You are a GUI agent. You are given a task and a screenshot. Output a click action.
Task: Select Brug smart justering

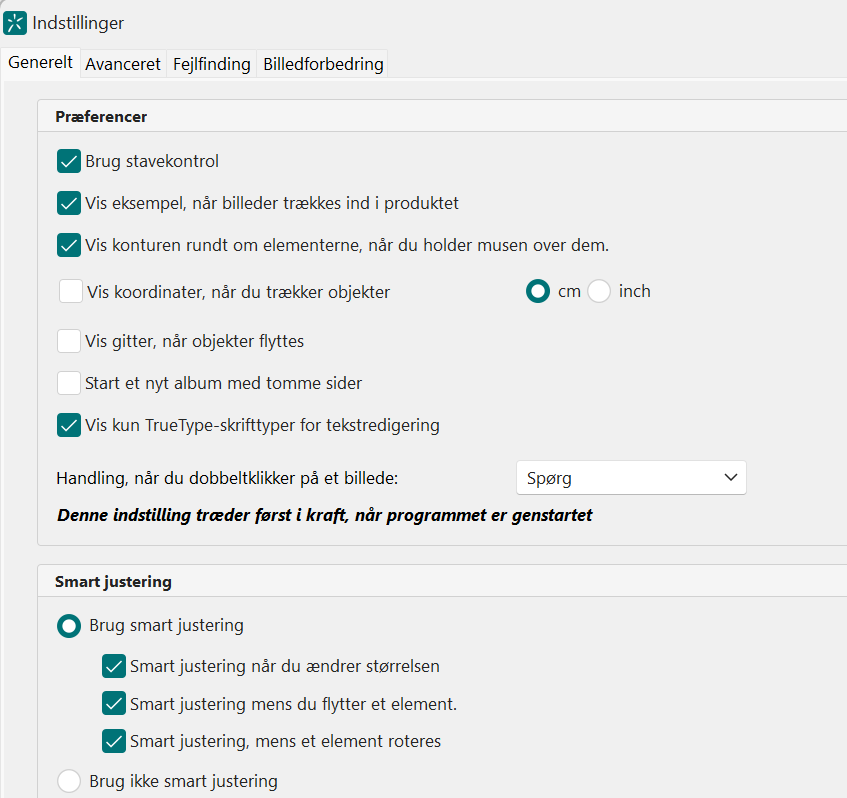click(x=69, y=626)
